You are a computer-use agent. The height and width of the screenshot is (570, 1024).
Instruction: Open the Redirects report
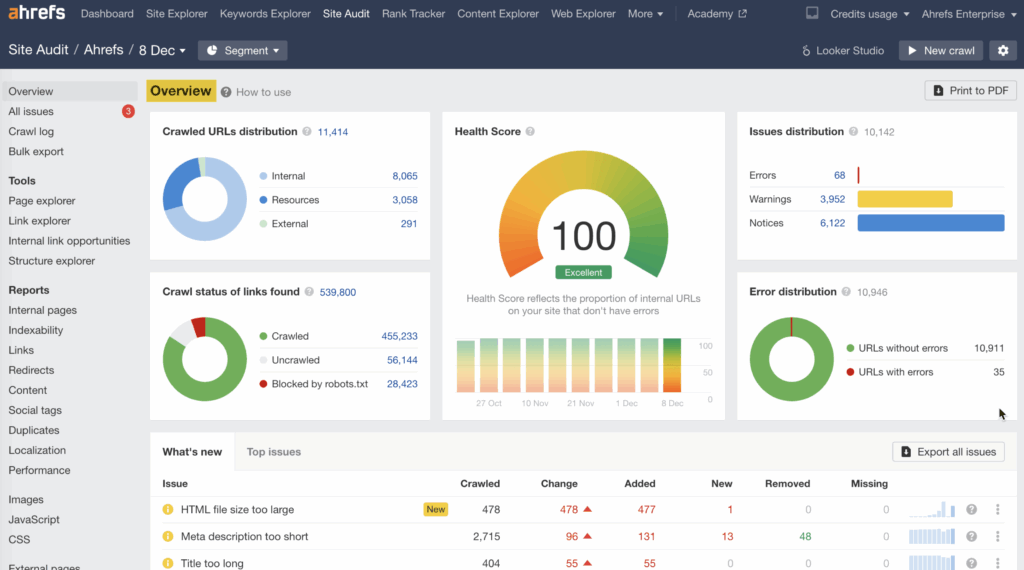[31, 370]
